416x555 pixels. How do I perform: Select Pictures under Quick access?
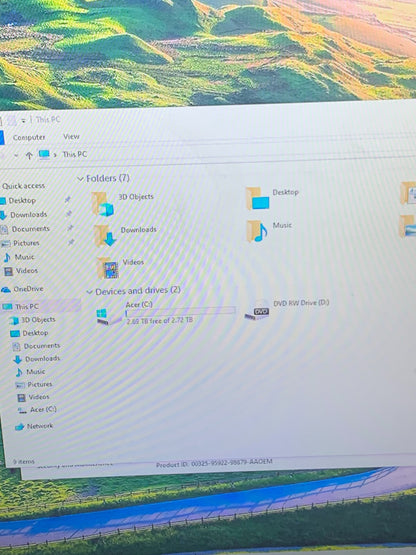coord(26,243)
